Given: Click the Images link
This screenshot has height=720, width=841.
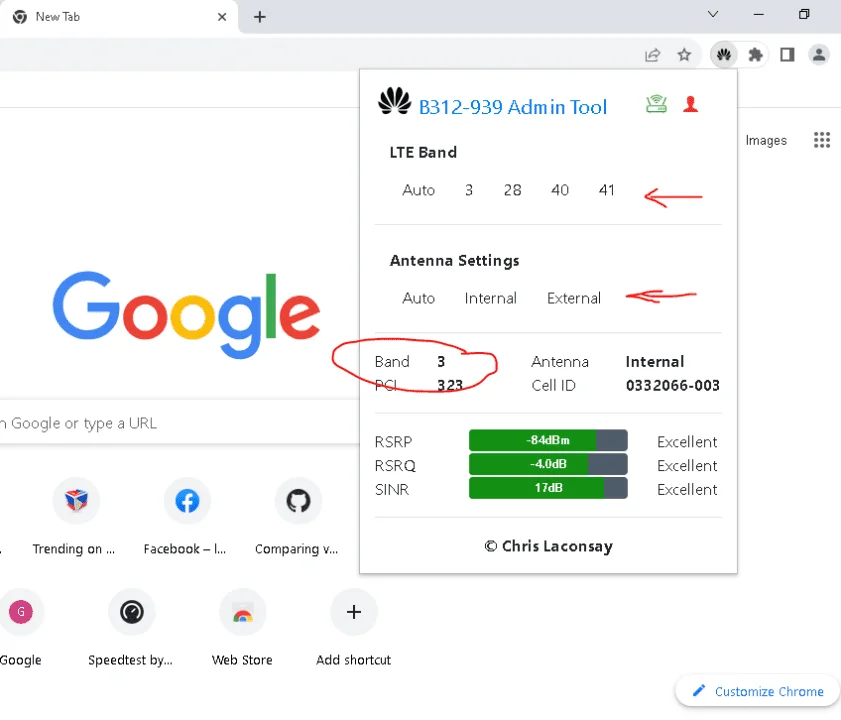Looking at the screenshot, I should [765, 141].
